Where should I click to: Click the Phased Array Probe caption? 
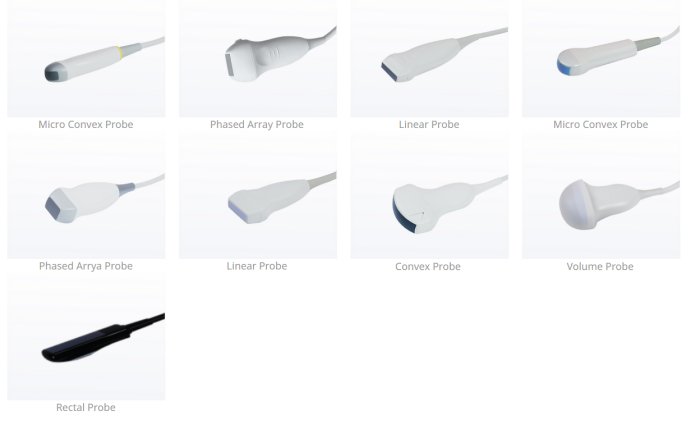257,125
